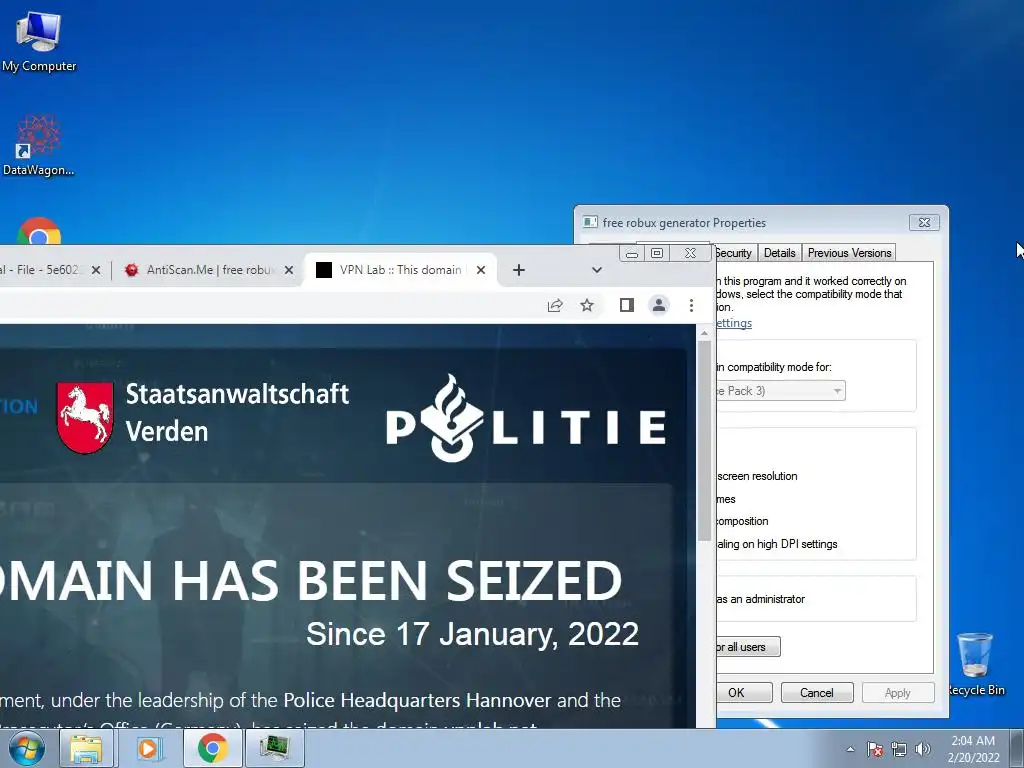Open the clock showing 2:04 AM

973,749
